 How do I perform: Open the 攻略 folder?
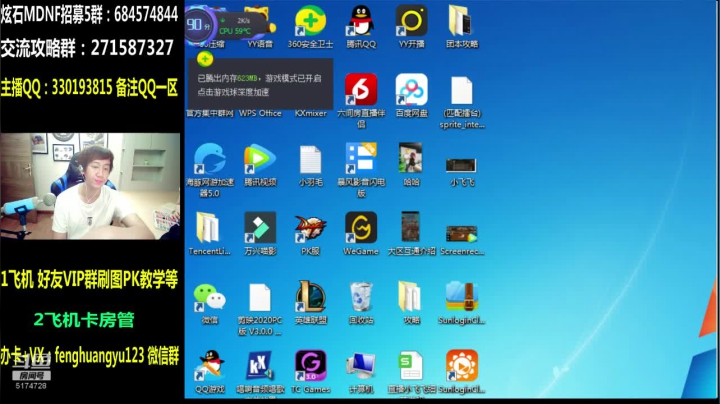(411, 303)
